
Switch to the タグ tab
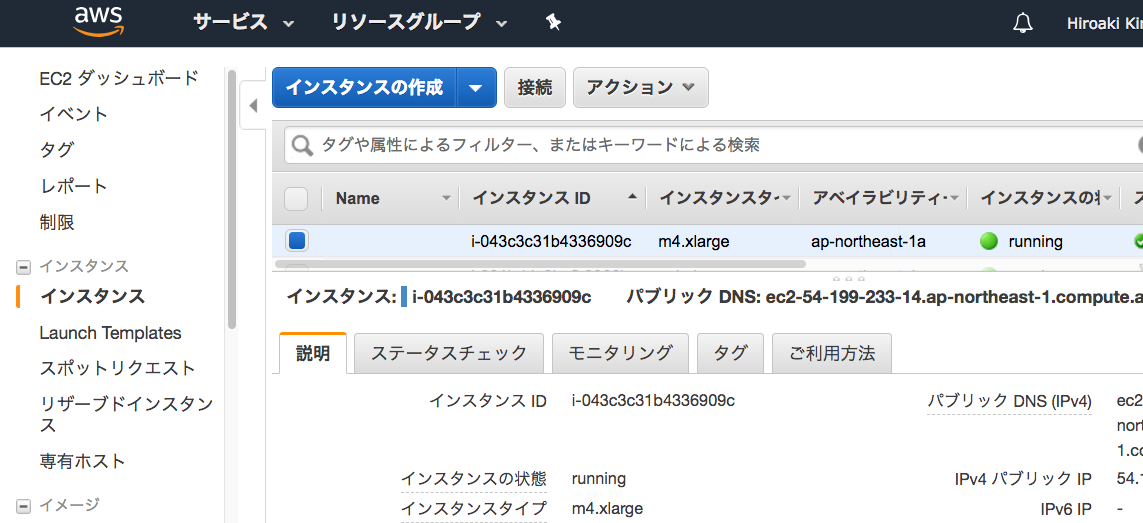point(730,354)
